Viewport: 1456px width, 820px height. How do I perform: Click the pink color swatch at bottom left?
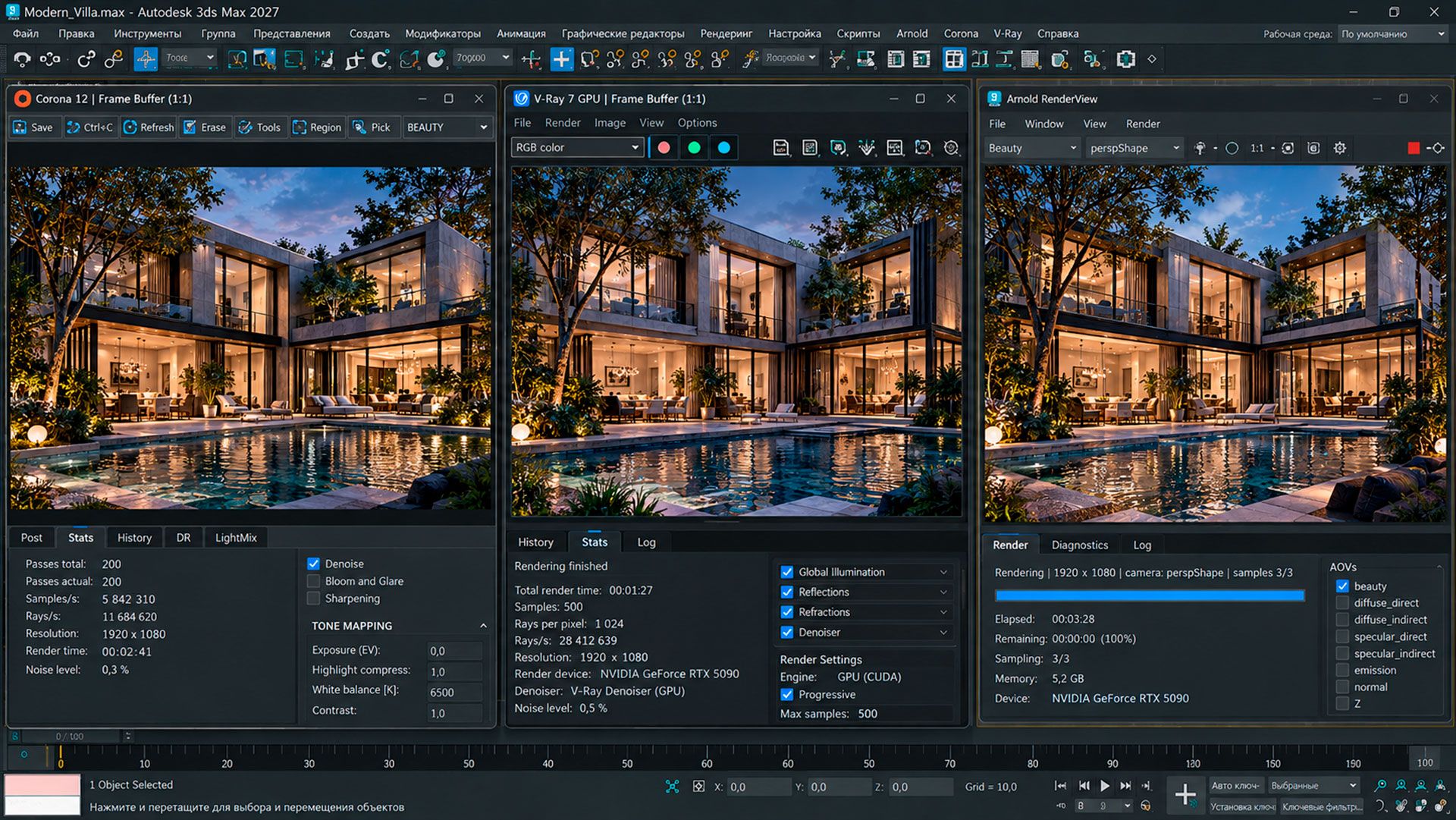point(42,784)
